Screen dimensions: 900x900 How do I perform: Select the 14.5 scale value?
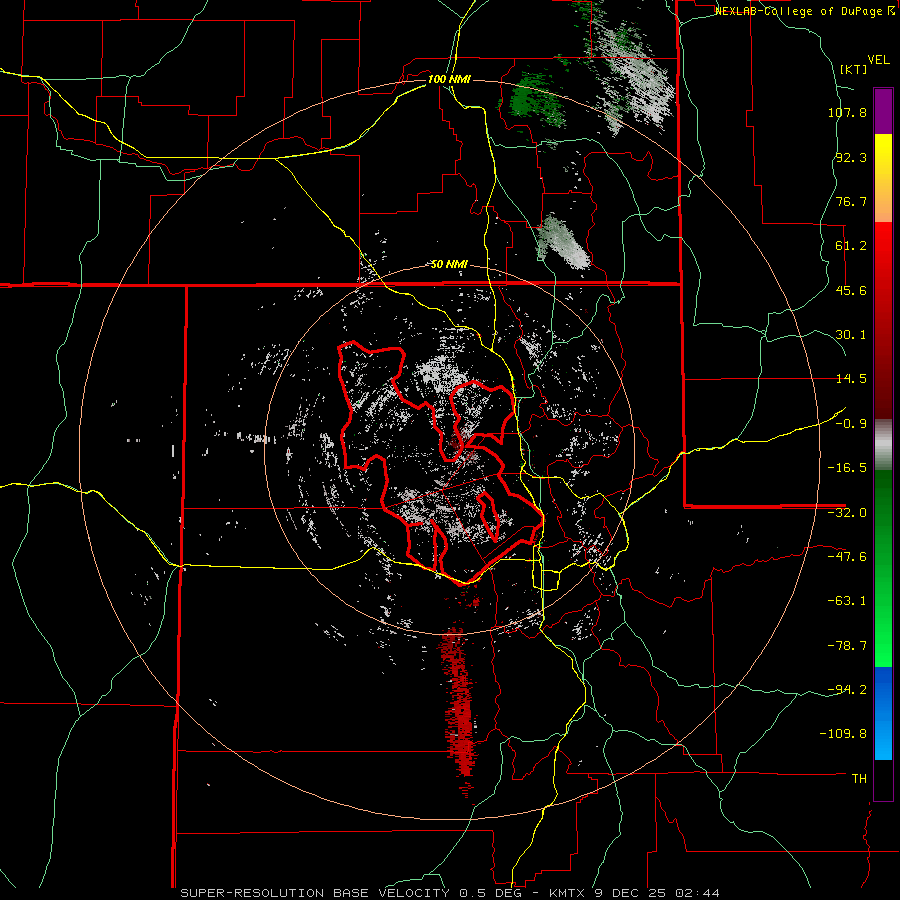851,379
